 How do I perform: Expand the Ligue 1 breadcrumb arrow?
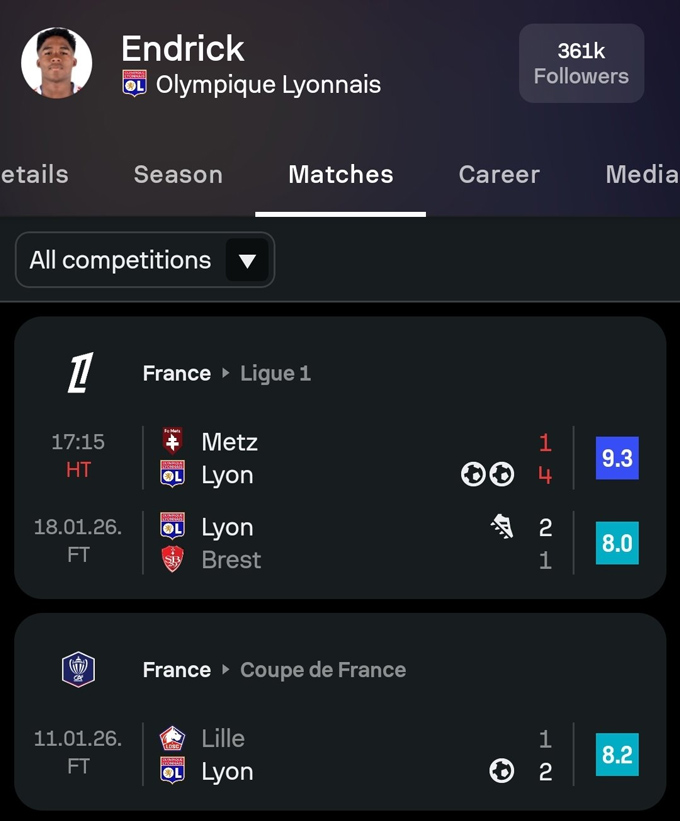pyautogui.click(x=226, y=374)
